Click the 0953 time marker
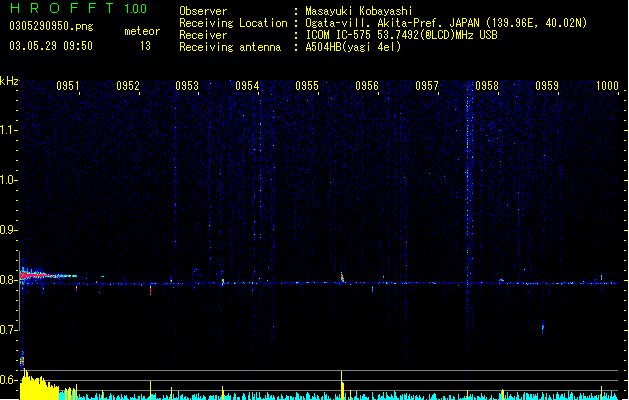The width and height of the screenshot is (629, 400). click(187, 86)
